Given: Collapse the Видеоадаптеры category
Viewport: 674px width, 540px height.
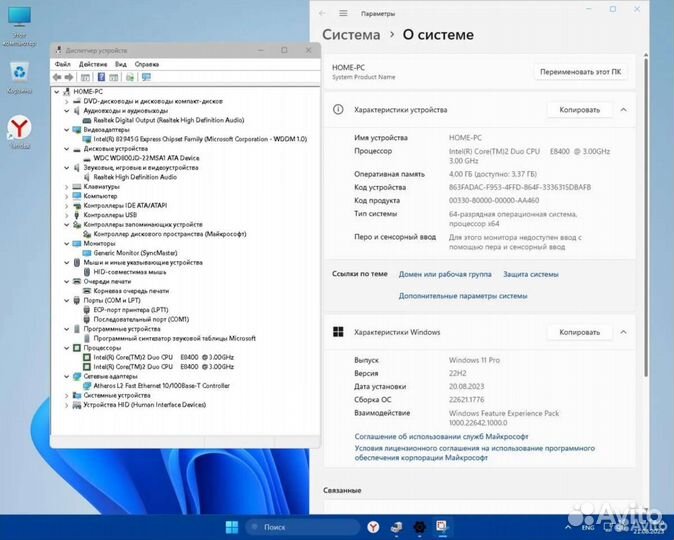Looking at the screenshot, I should tap(66, 130).
